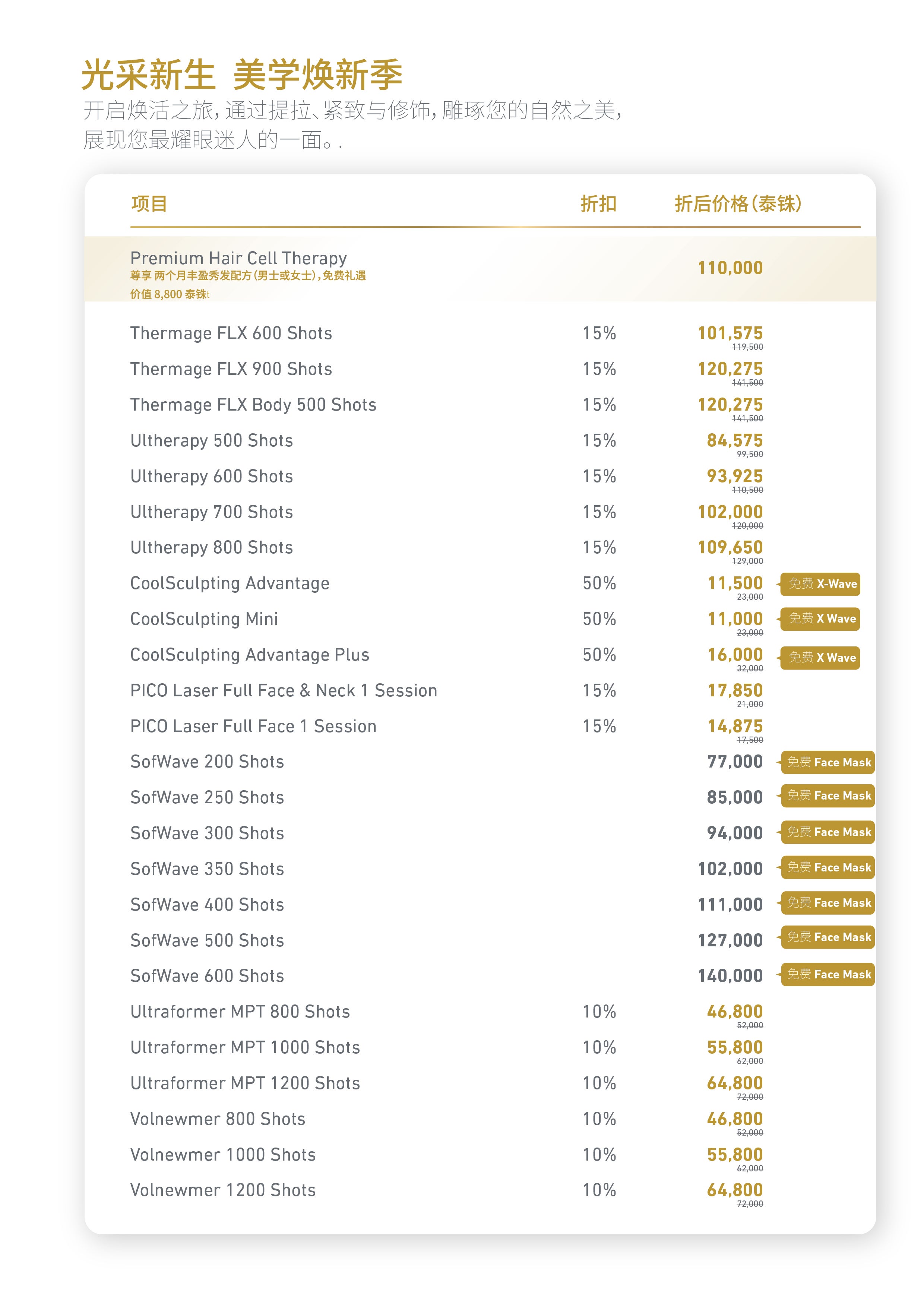Screen dimensions: 924x1307
Task: Select the X Wave badge for CoolSculpting Advantage Plus
Action: click(x=820, y=658)
